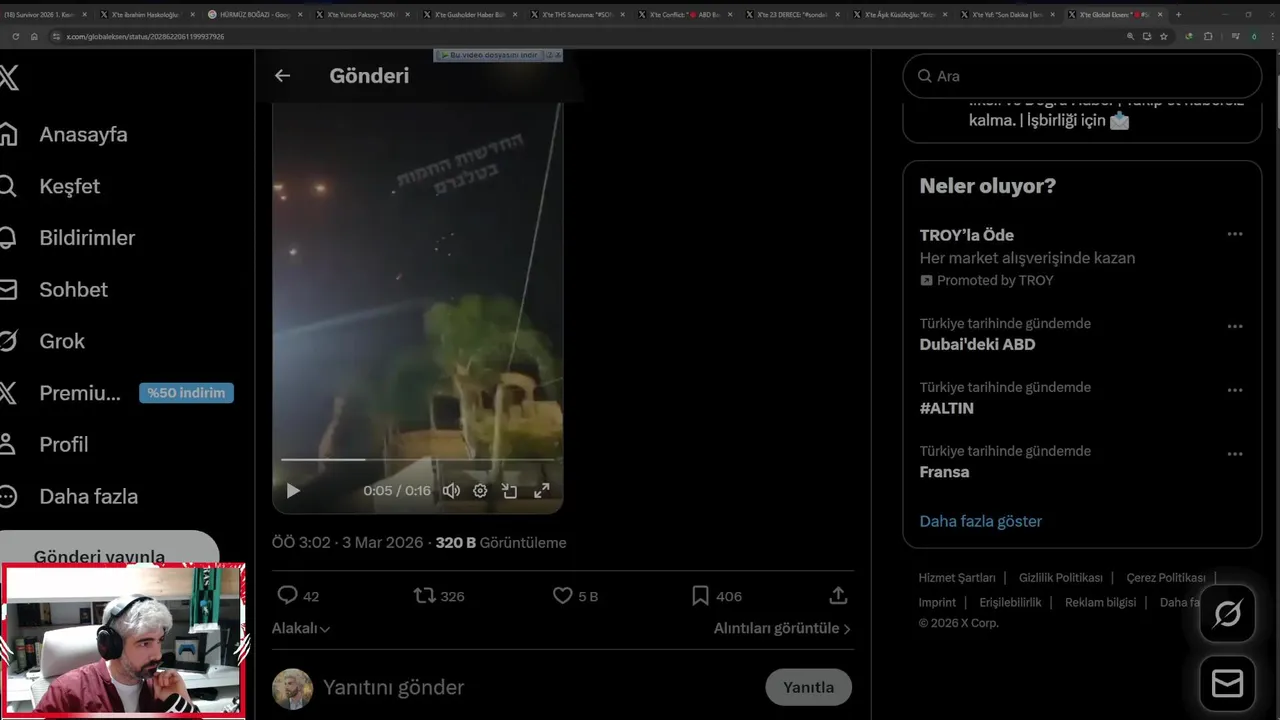Viewport: 1280px width, 720px height.
Task: Click the Daha fazla göster link
Action: pyautogui.click(x=980, y=521)
